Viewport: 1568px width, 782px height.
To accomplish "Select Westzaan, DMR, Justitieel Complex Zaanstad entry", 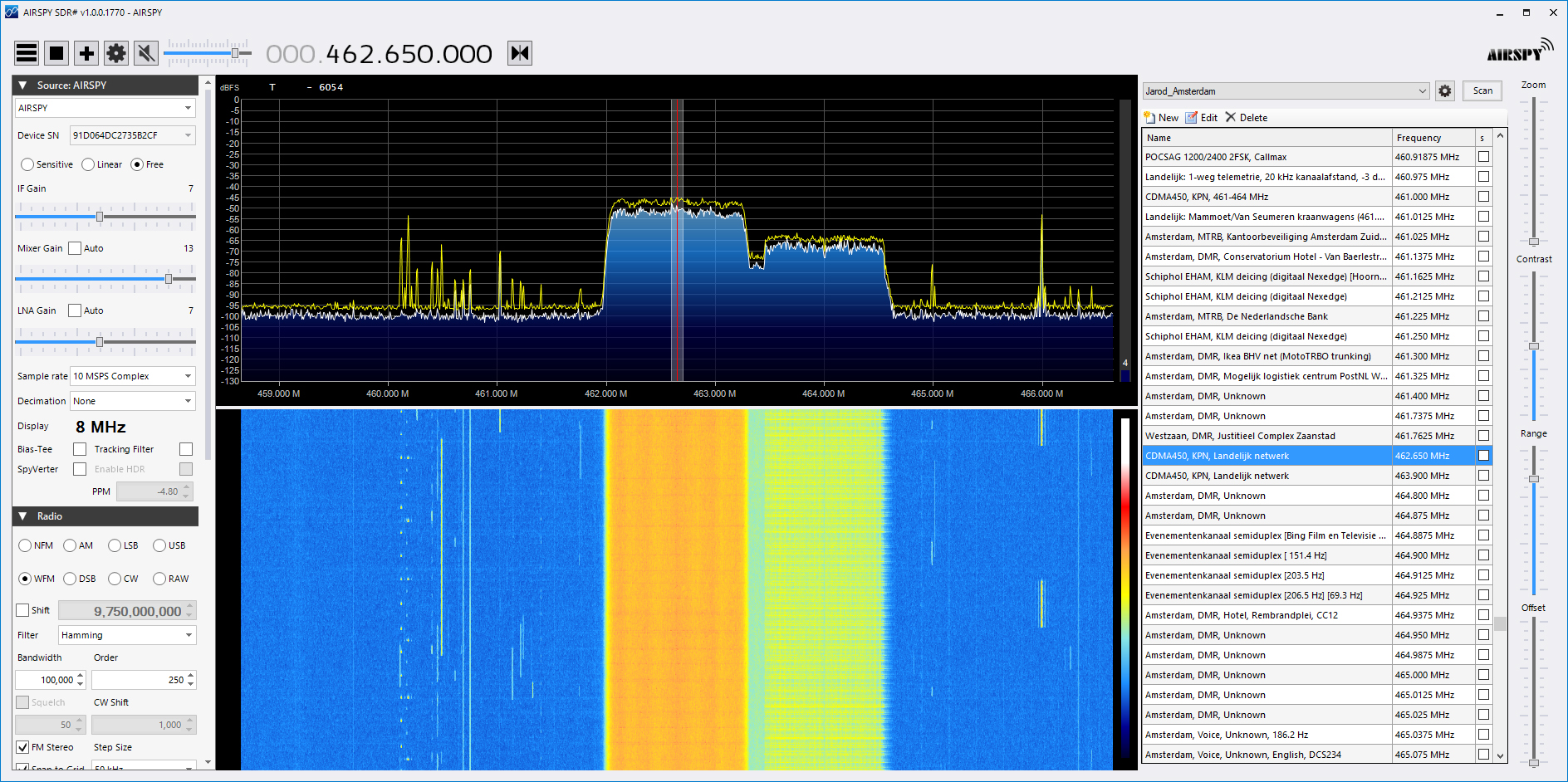I will coord(1267,436).
